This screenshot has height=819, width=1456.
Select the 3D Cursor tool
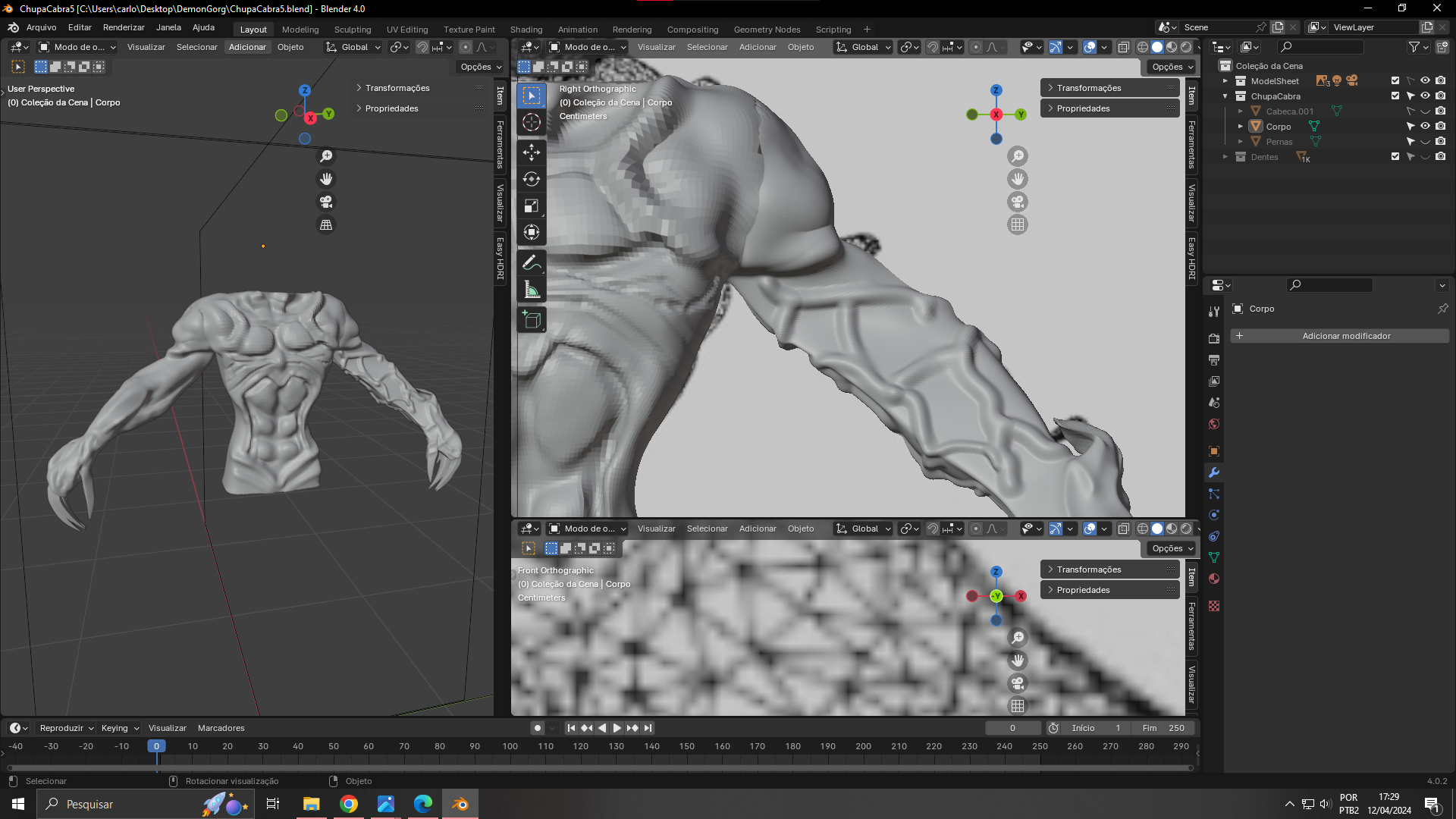(532, 122)
